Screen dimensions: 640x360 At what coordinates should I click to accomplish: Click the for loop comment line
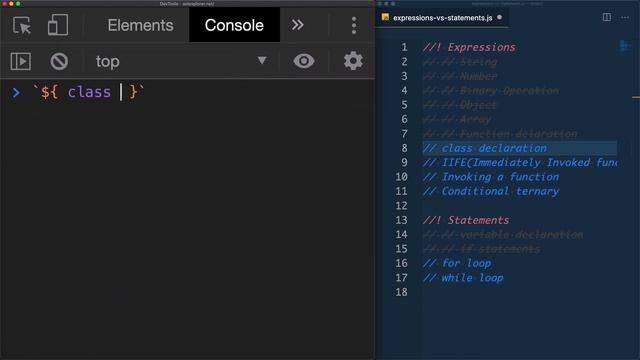coord(457,264)
